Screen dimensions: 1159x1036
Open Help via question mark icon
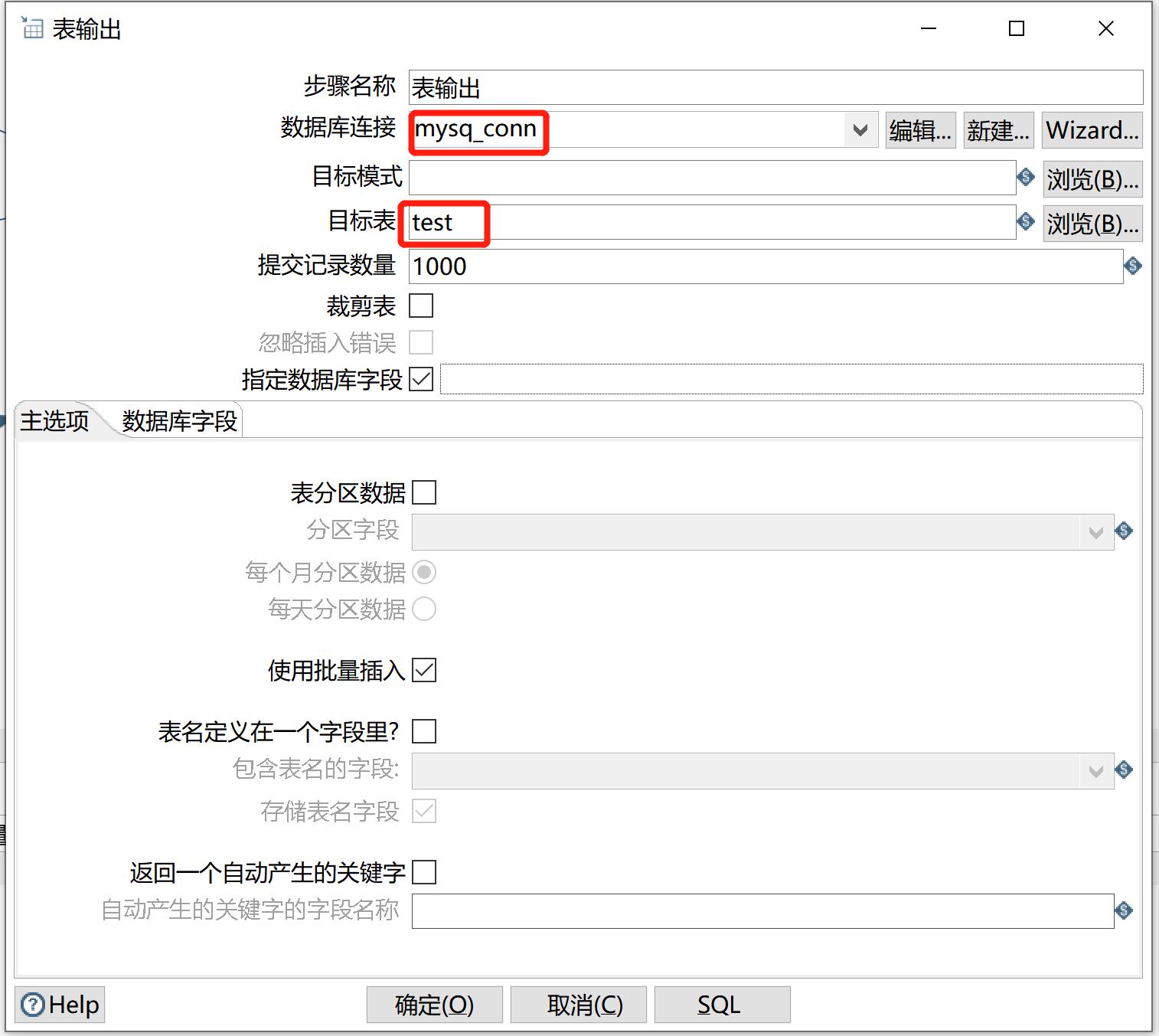[33, 1005]
